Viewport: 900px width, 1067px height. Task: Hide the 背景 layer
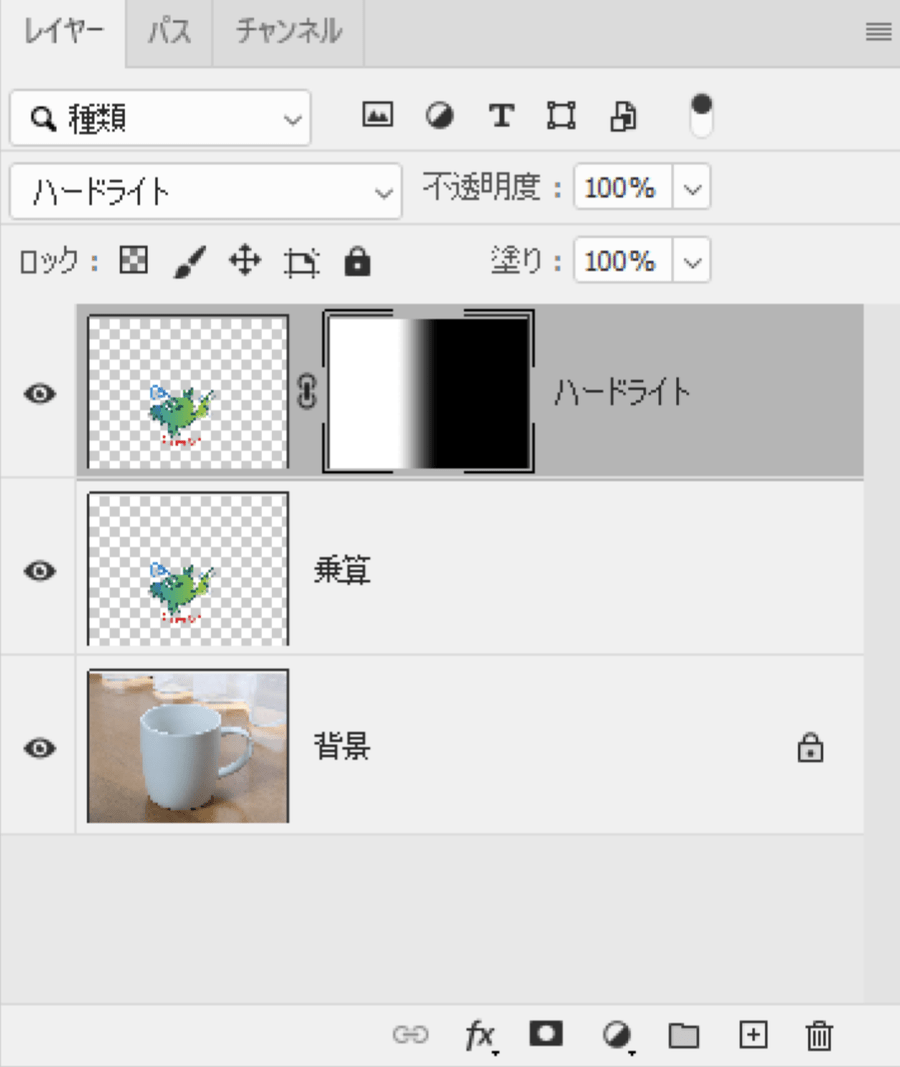40,748
